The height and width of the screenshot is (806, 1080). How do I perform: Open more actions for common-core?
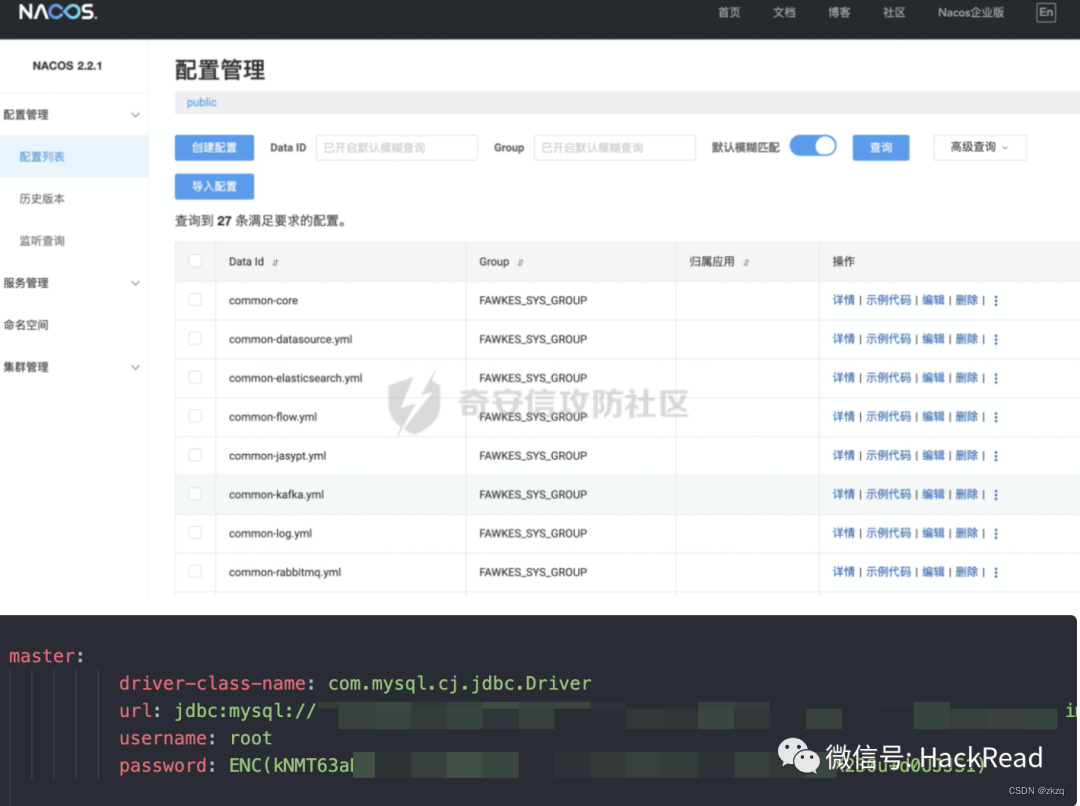[x=995, y=300]
